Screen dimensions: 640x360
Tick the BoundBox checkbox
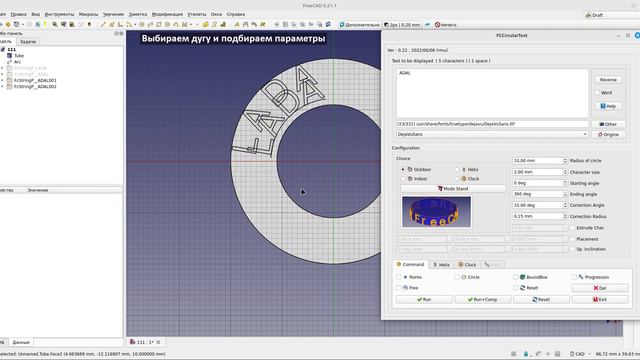pos(516,277)
